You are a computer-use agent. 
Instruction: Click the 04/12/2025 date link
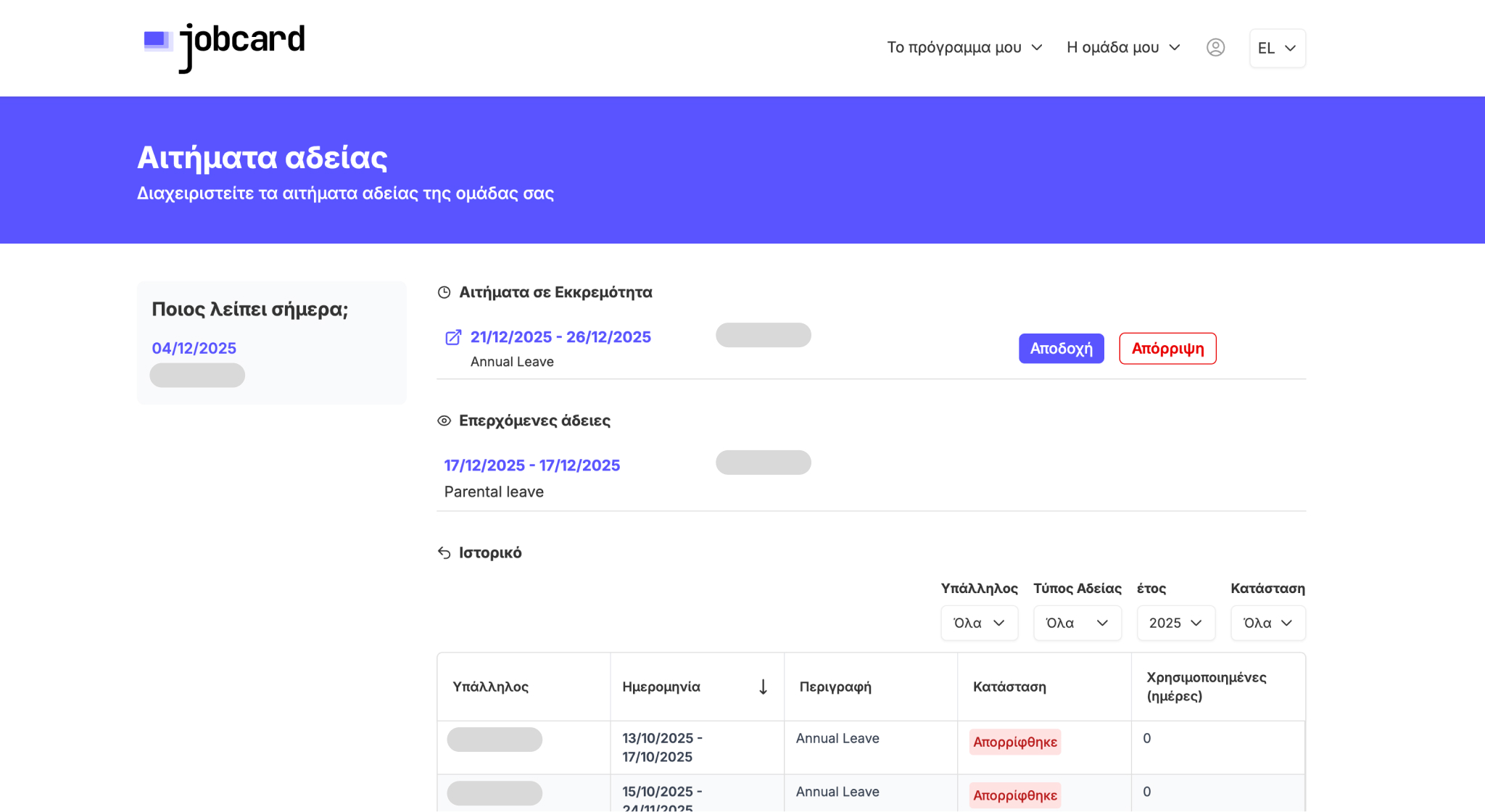194,348
